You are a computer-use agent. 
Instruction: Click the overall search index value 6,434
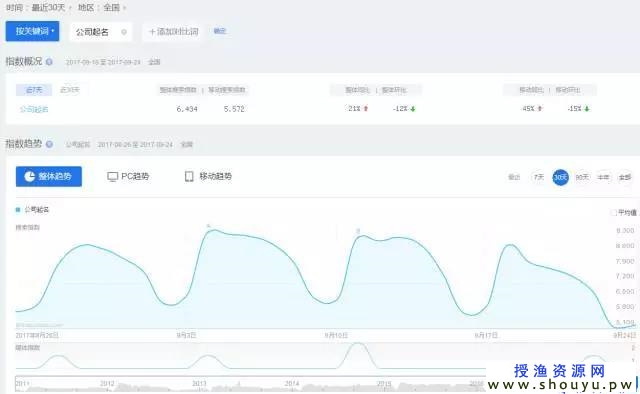[187, 109]
